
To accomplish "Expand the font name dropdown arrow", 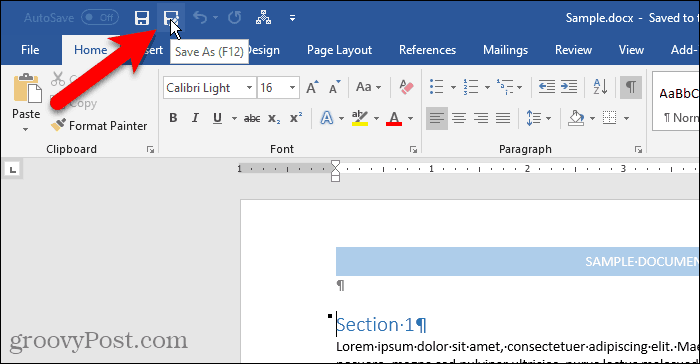I will click(250, 88).
